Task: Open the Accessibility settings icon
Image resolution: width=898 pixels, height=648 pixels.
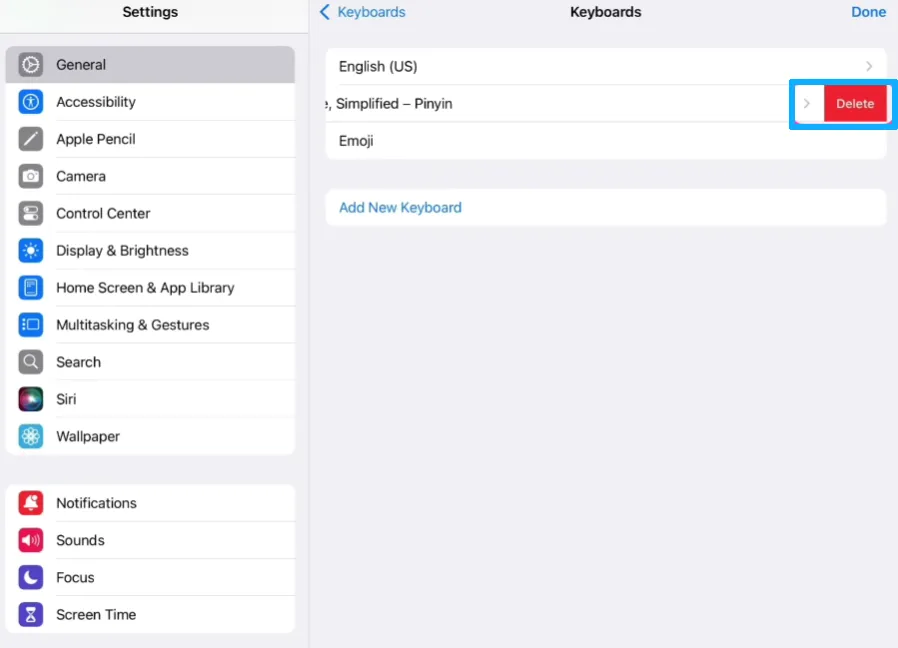Action: tap(30, 101)
